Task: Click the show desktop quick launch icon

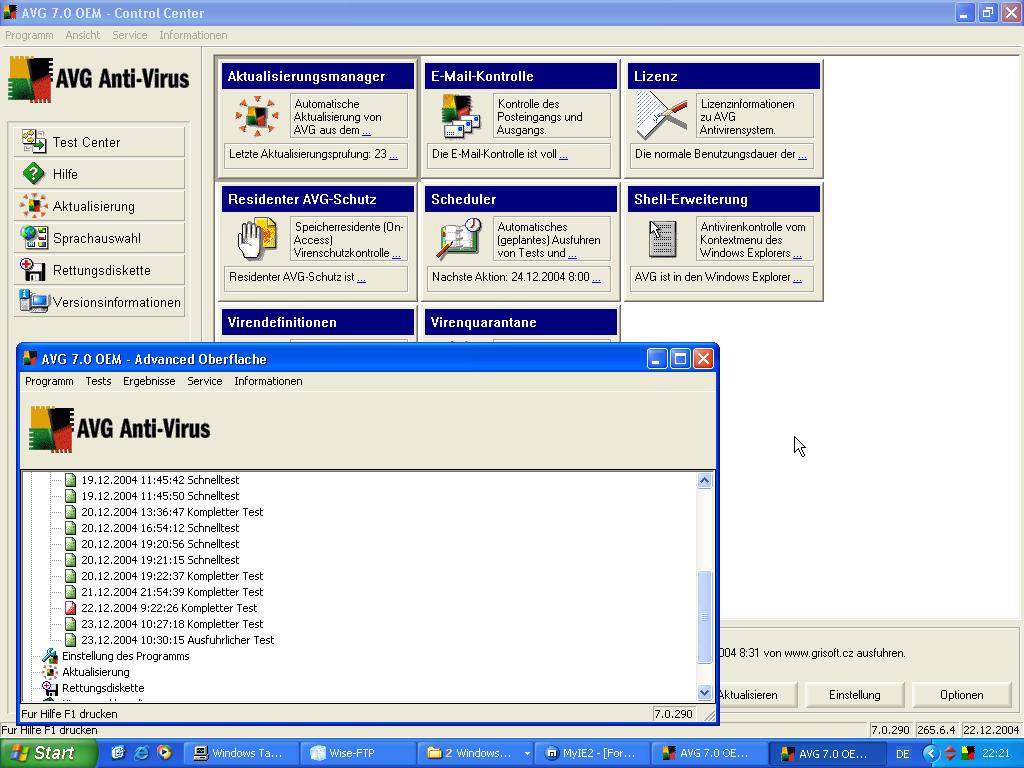Action: [118, 753]
